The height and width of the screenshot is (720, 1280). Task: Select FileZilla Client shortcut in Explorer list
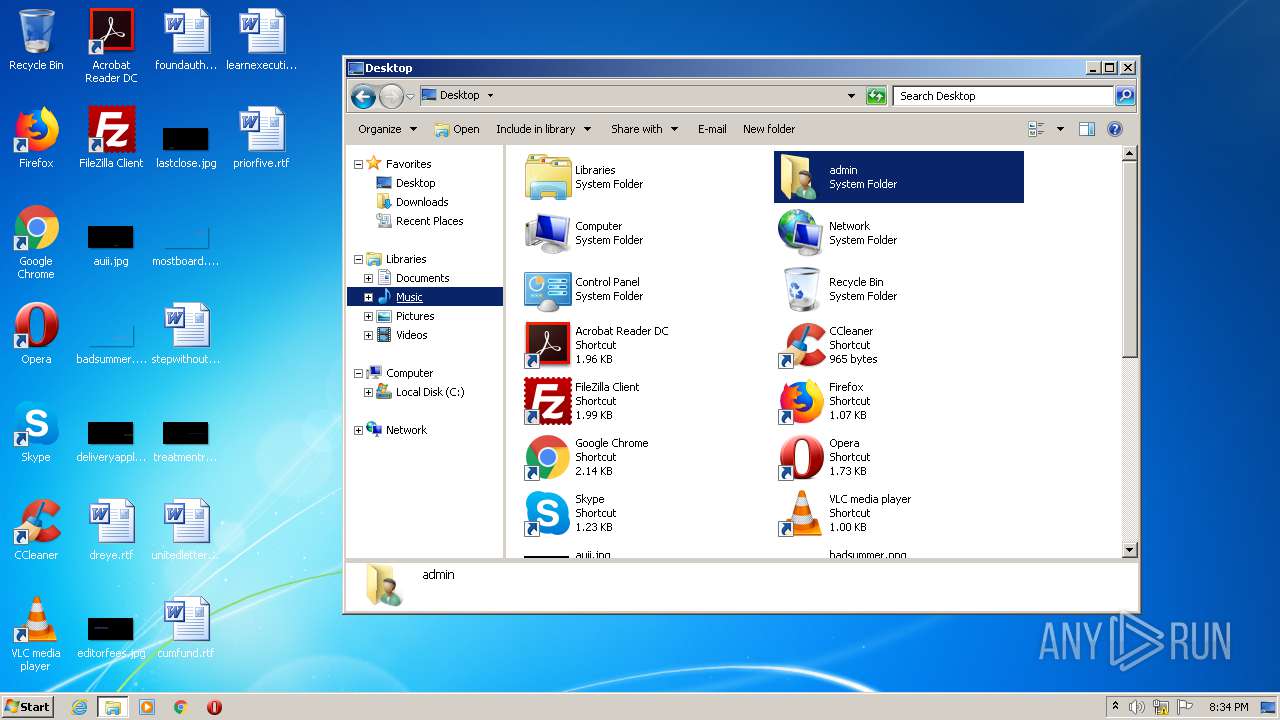tap(548, 401)
